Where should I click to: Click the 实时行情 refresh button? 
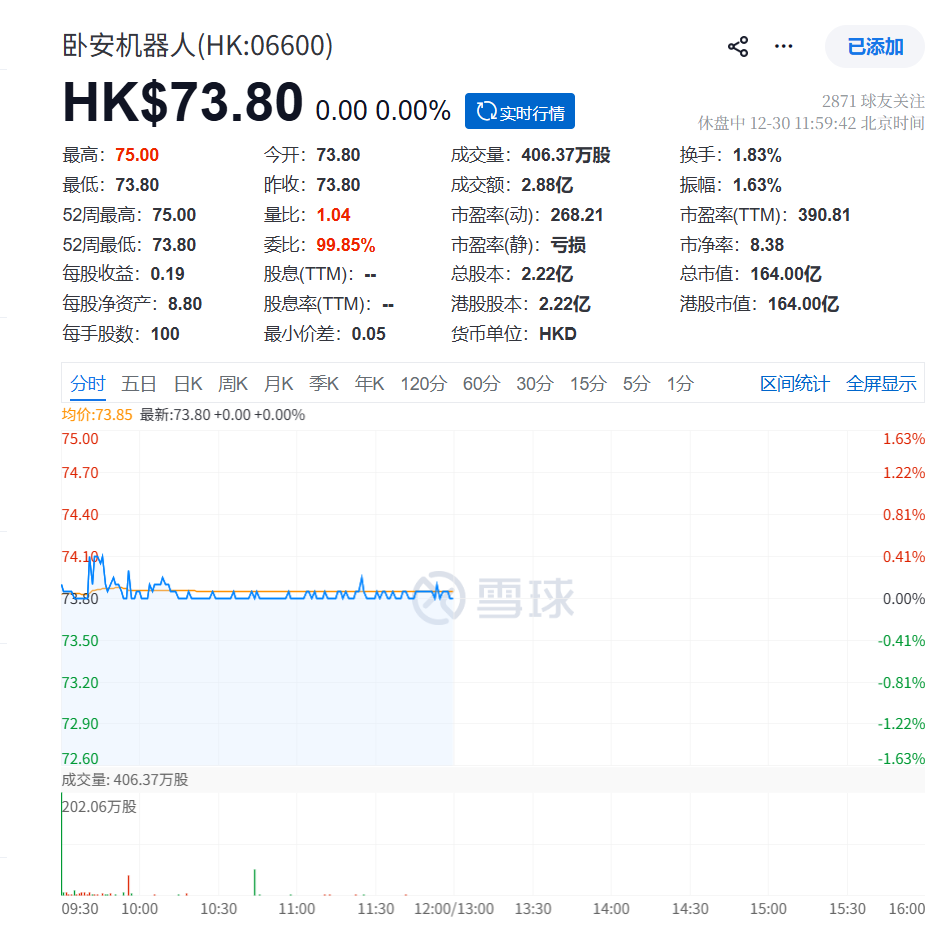[520, 112]
